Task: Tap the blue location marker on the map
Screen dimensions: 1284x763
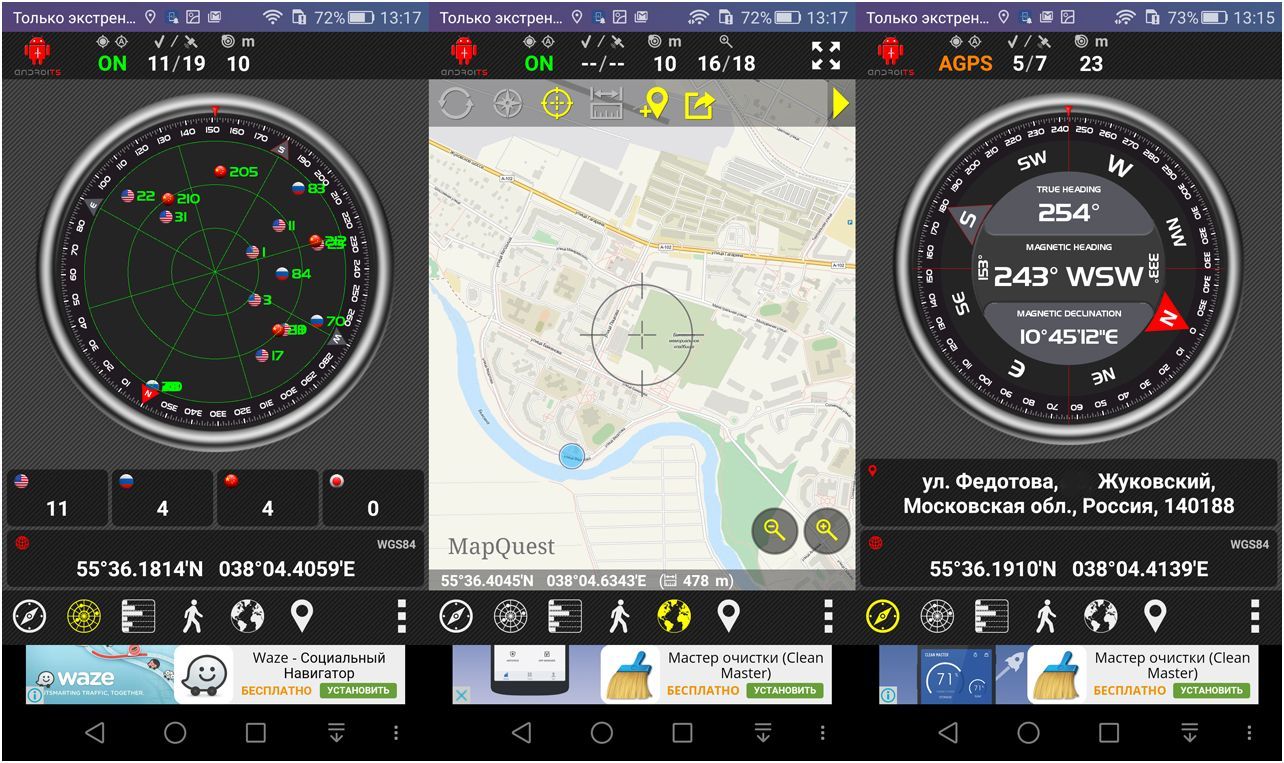Action: (x=571, y=457)
